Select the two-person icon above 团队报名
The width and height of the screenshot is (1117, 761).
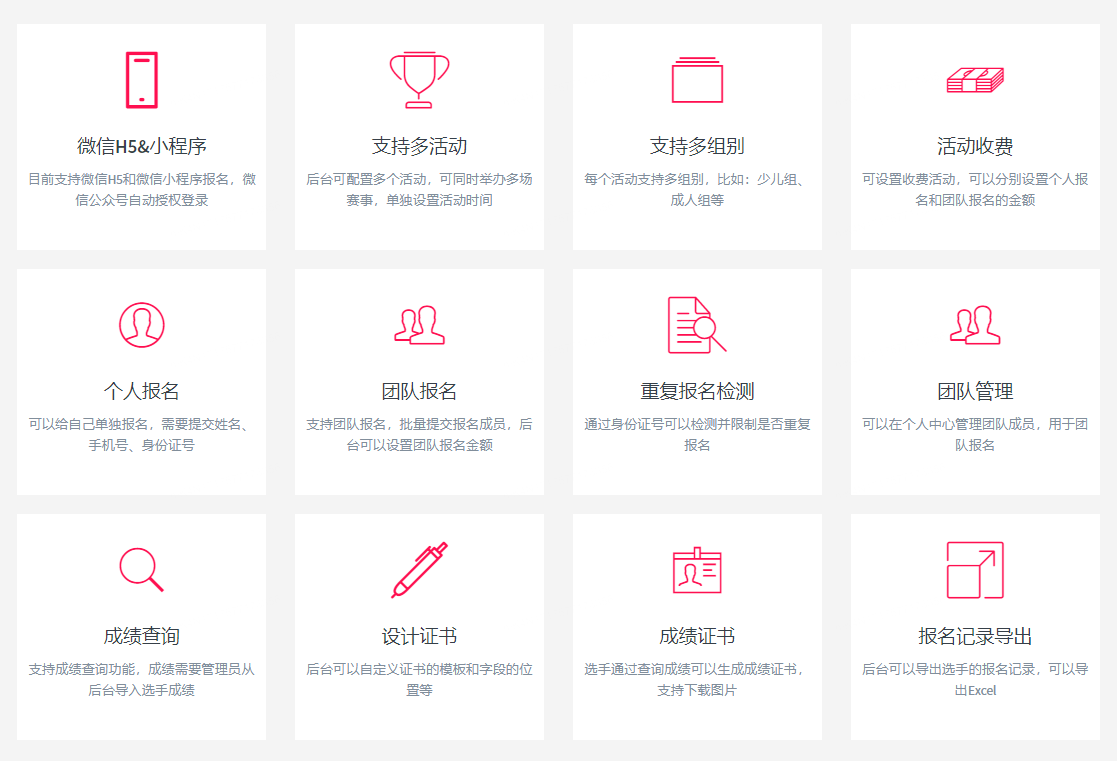tap(419, 325)
